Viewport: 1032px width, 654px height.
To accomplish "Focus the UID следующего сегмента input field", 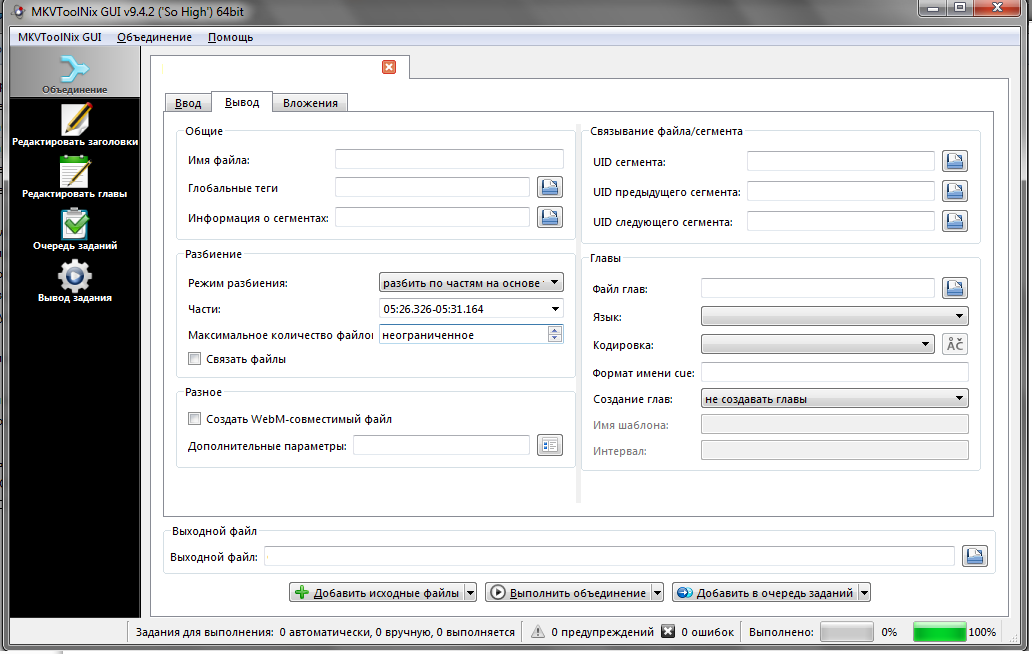I will coord(840,221).
